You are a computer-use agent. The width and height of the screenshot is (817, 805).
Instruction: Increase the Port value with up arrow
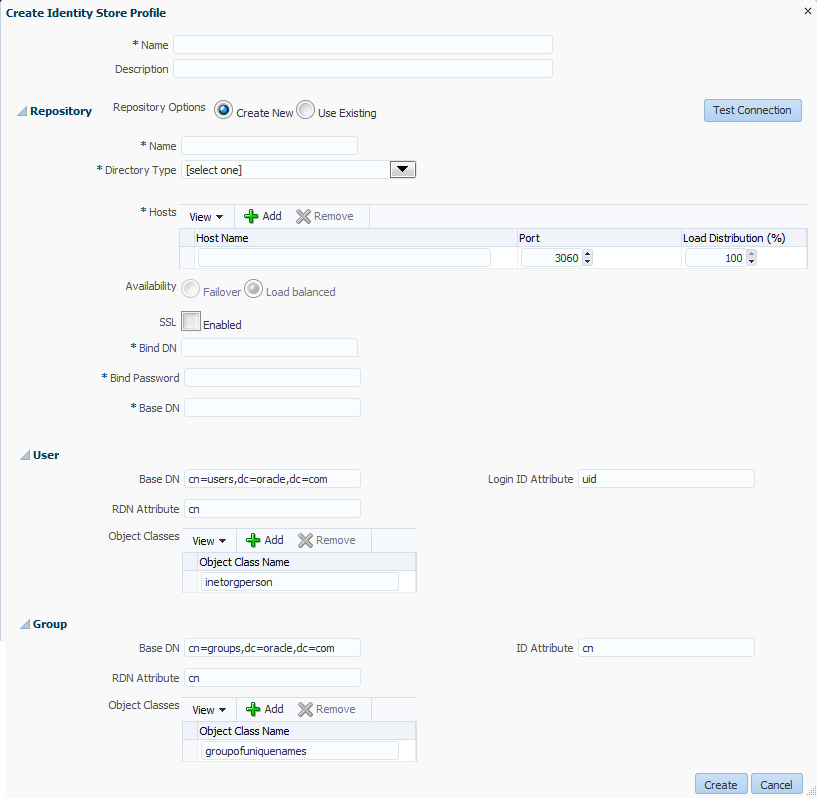coord(588,254)
